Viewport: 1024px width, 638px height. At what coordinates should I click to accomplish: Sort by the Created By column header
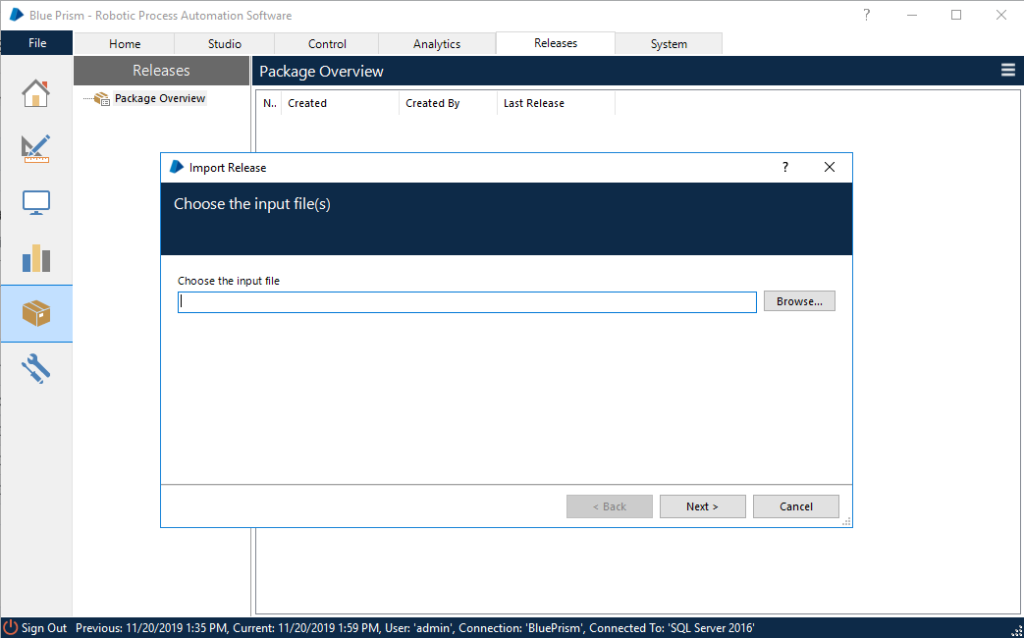click(448, 103)
